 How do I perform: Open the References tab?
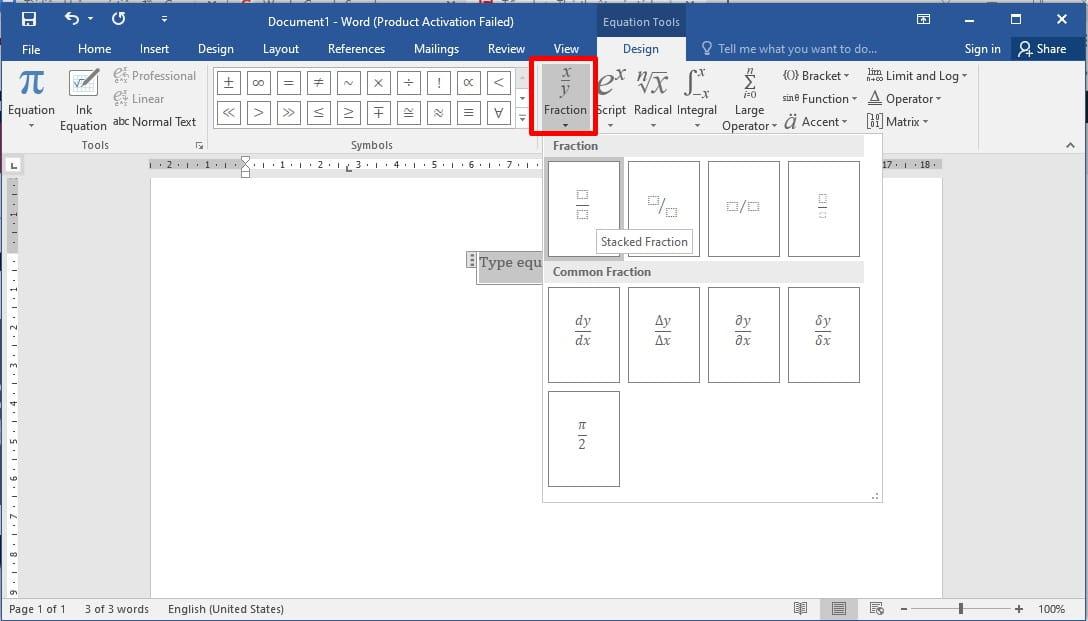tap(356, 48)
